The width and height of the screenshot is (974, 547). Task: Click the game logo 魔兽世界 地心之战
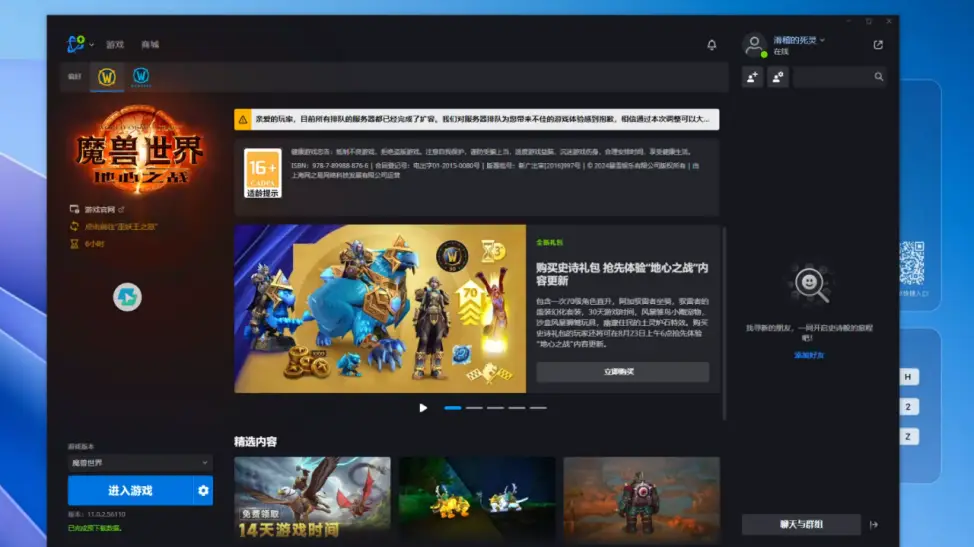tap(140, 150)
